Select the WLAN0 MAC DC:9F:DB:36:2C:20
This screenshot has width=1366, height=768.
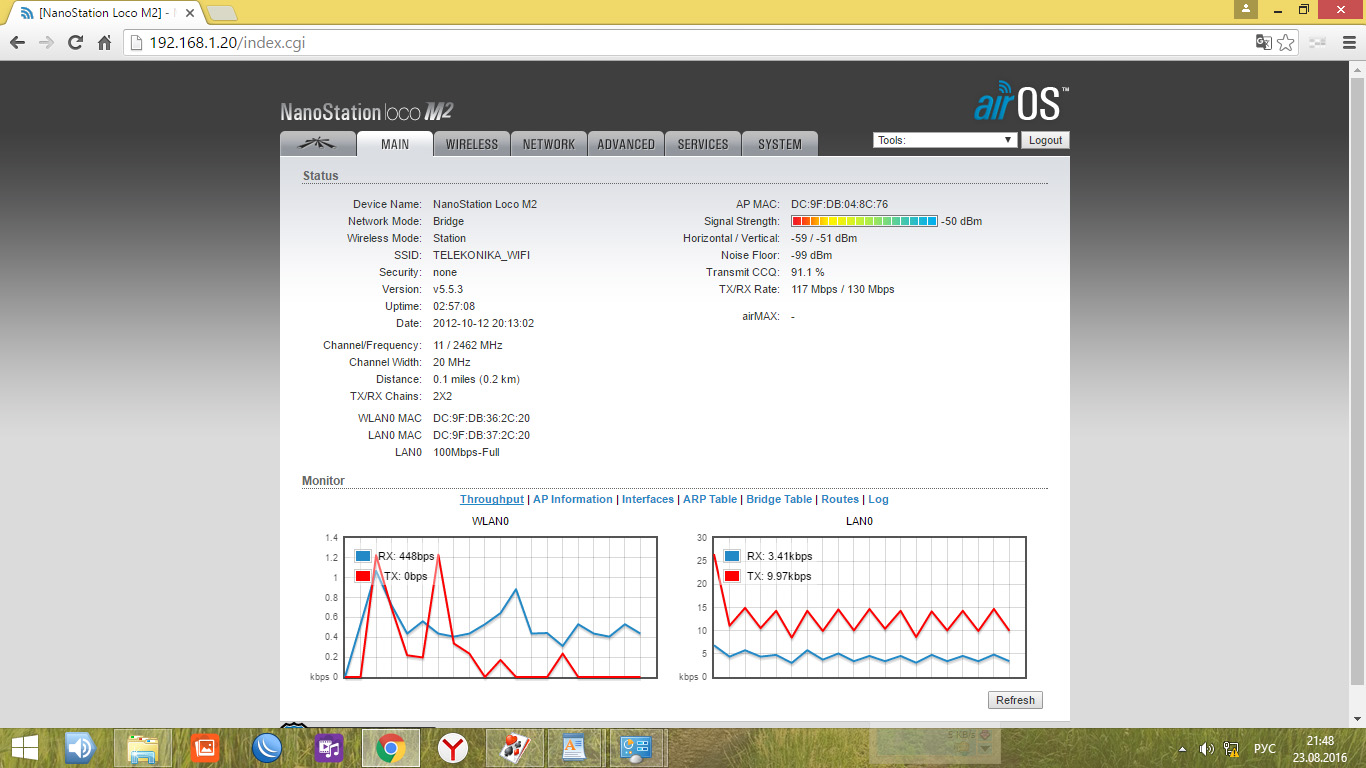[x=481, y=418]
